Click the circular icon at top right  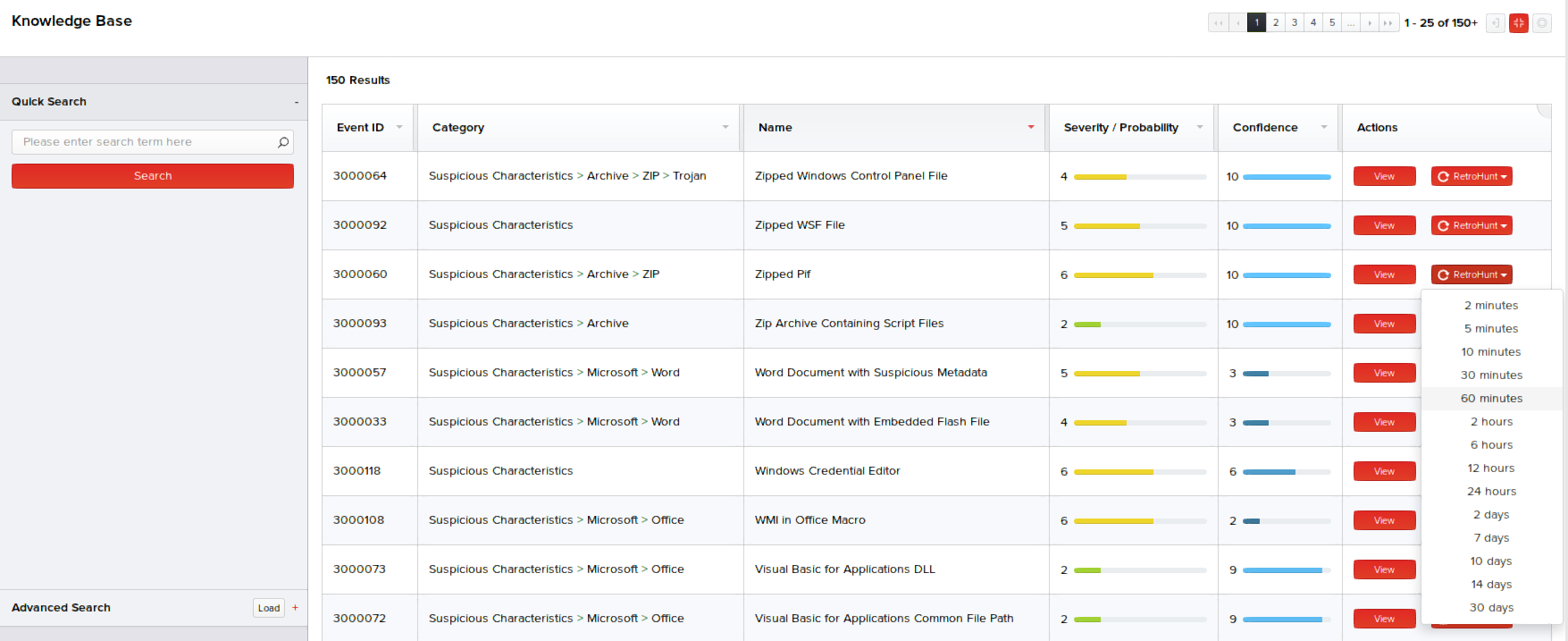tap(1542, 23)
